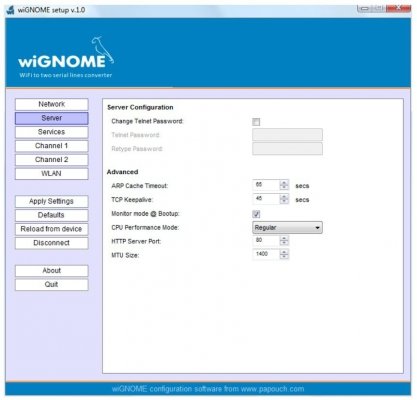The height and width of the screenshot is (400, 417).
Task: Click the CPU Performance Mode label
Action: coord(145,228)
